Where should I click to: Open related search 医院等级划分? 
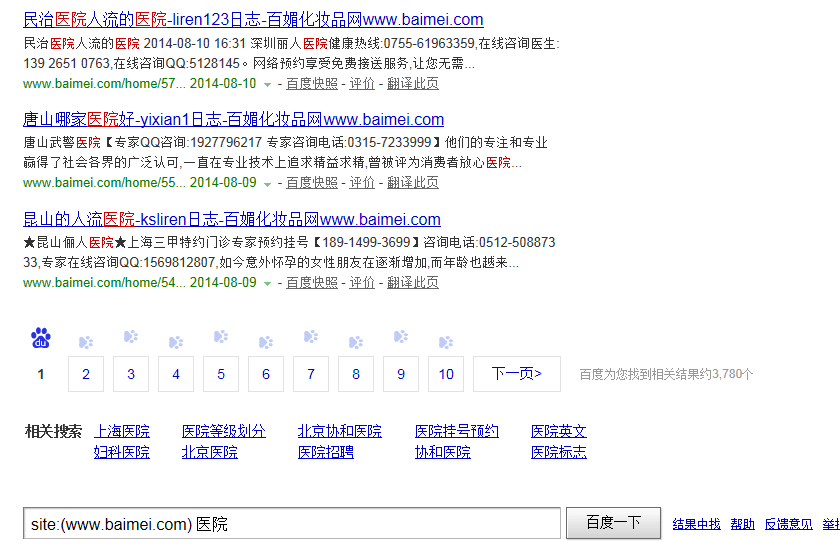pyautogui.click(x=223, y=431)
